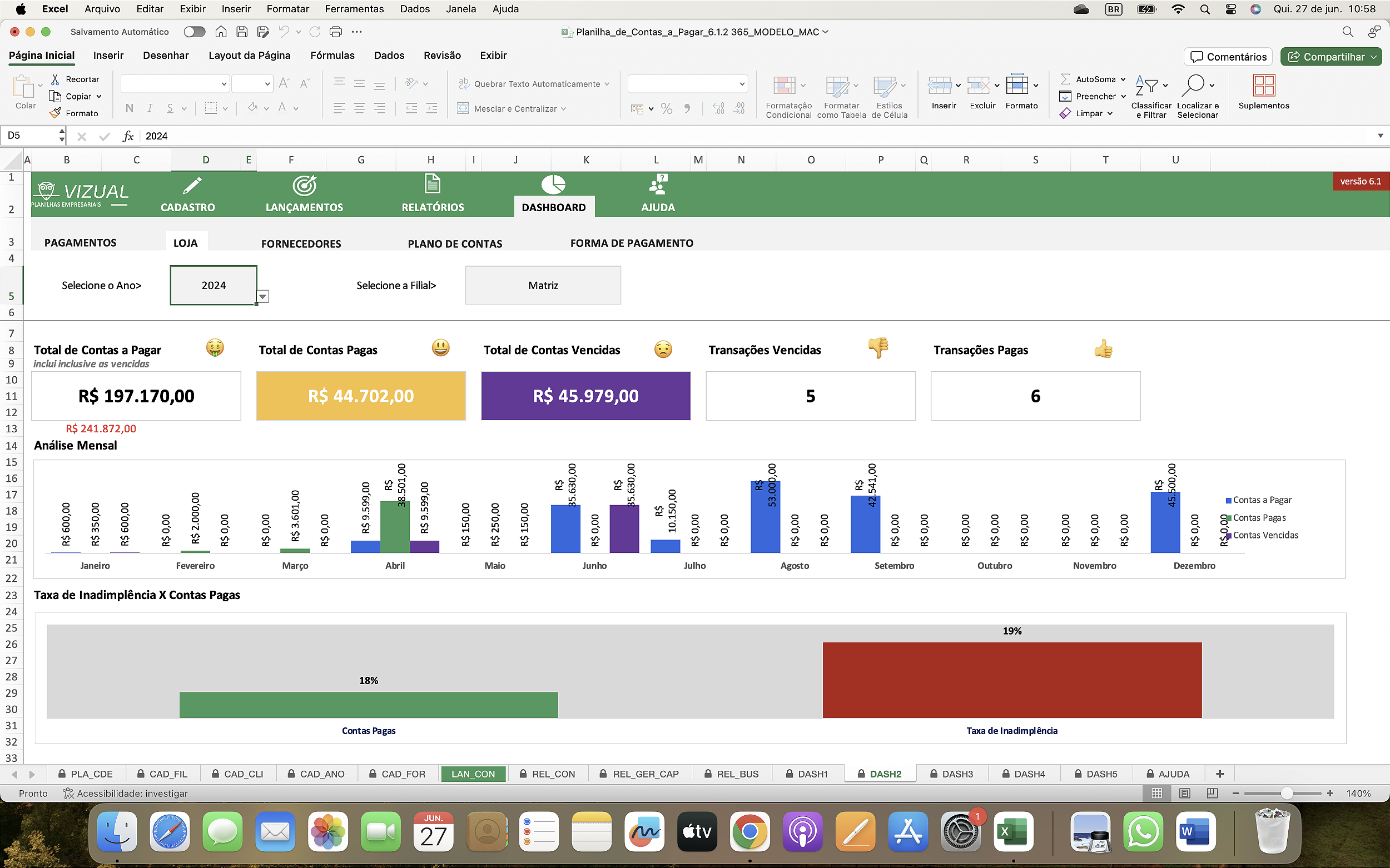Click the Suplementos add-ins icon

point(1264,86)
